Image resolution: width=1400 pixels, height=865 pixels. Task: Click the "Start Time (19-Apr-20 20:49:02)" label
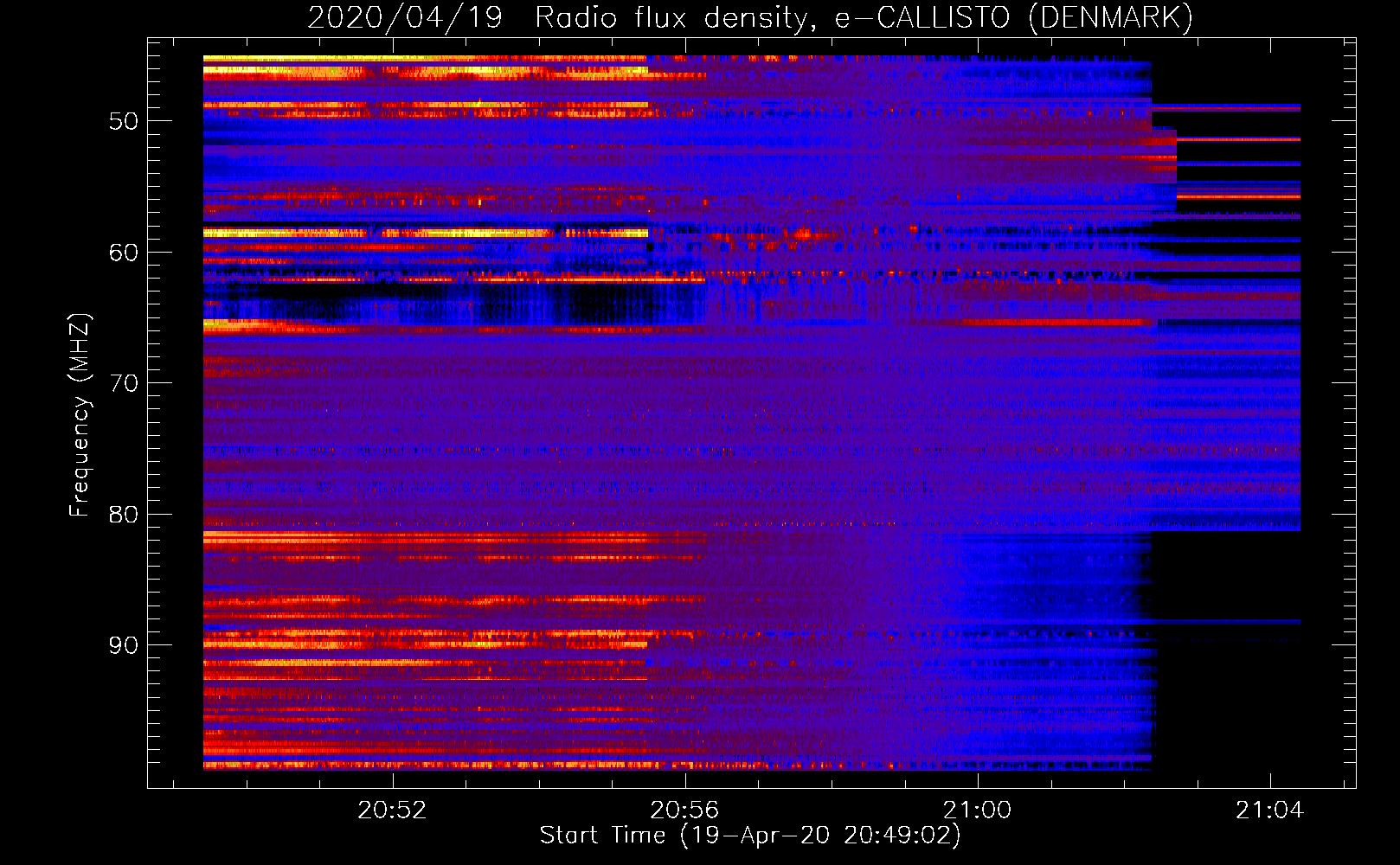pyautogui.click(x=750, y=835)
